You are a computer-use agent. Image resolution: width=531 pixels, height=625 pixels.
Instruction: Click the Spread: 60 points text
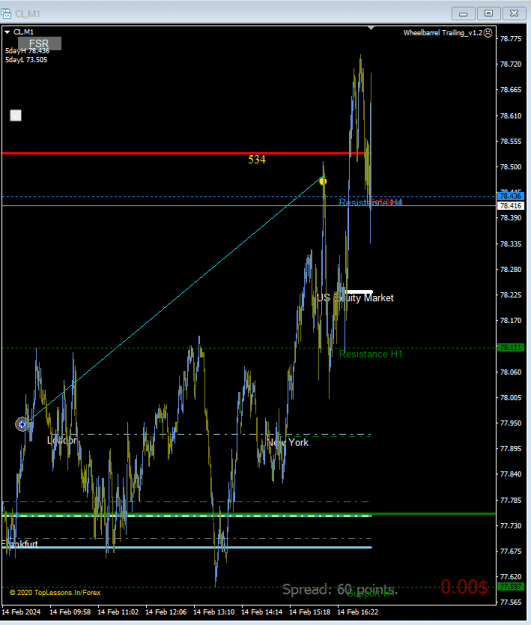[340, 589]
